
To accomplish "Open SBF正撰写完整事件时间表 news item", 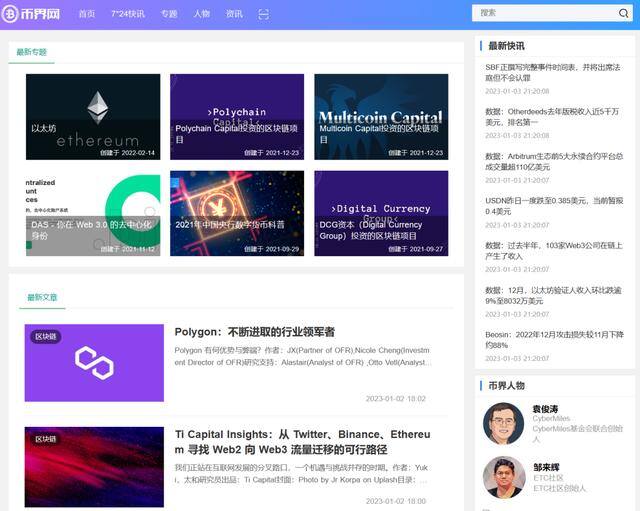I will pyautogui.click(x=553, y=73).
